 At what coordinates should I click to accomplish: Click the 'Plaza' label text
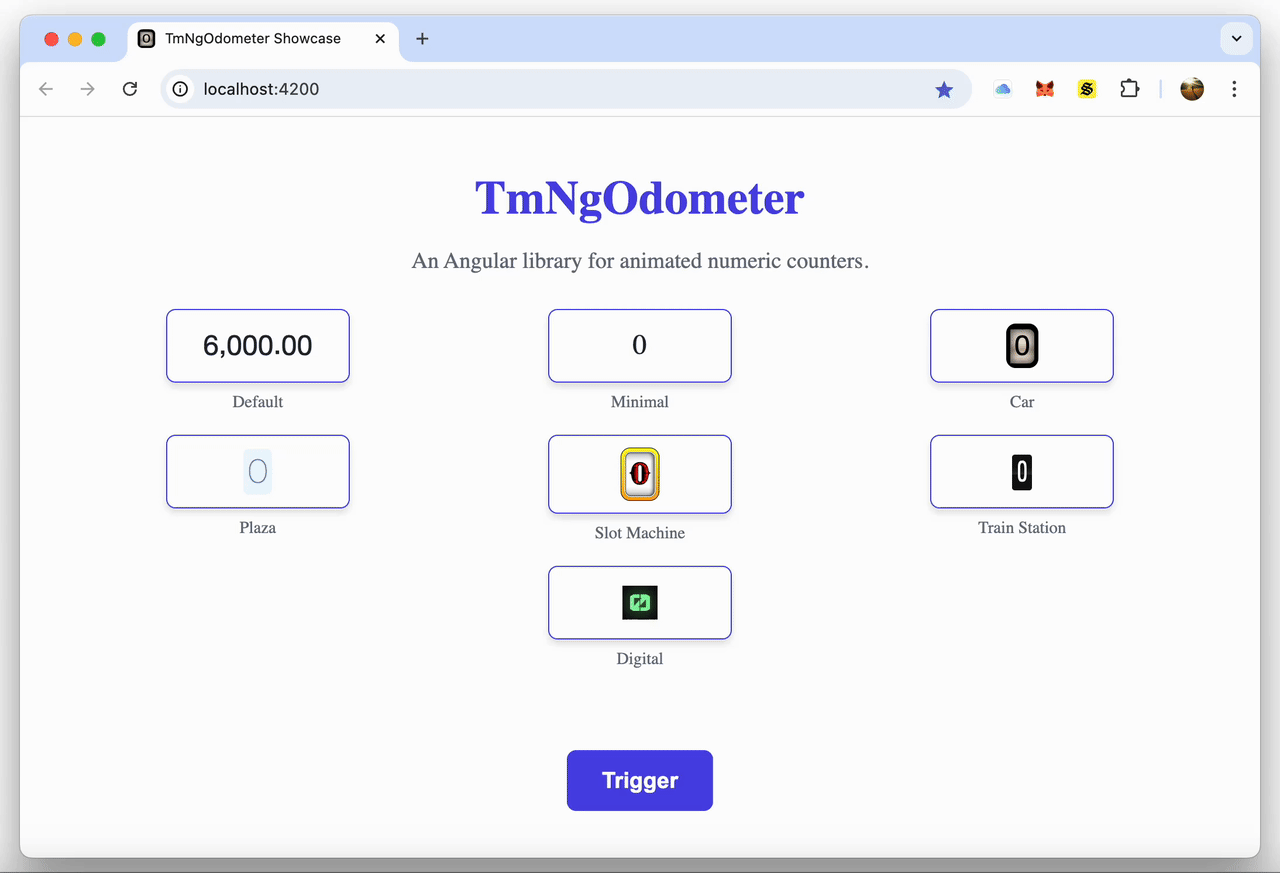[258, 528]
